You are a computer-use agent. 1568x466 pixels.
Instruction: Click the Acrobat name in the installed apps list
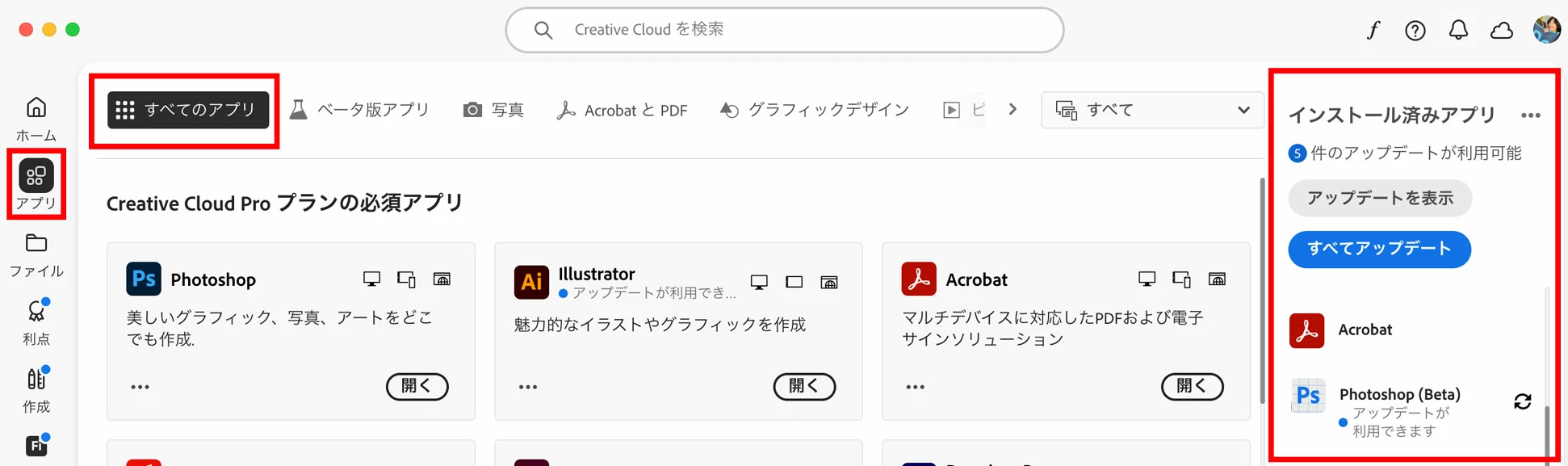(x=1365, y=330)
